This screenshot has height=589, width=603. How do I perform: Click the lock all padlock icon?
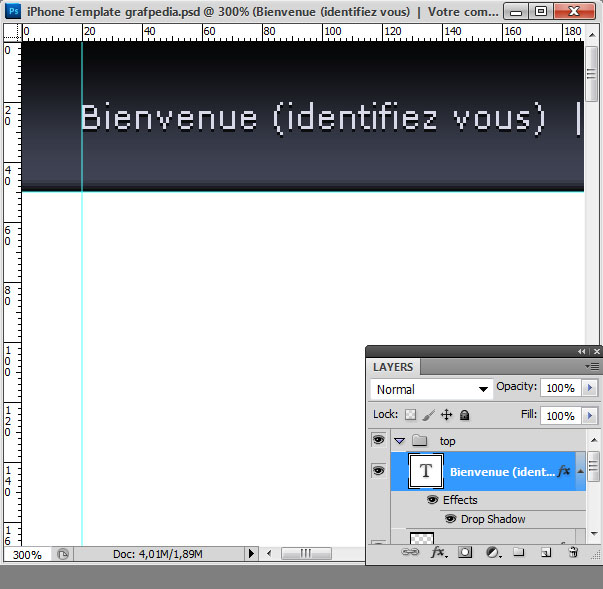(x=465, y=415)
